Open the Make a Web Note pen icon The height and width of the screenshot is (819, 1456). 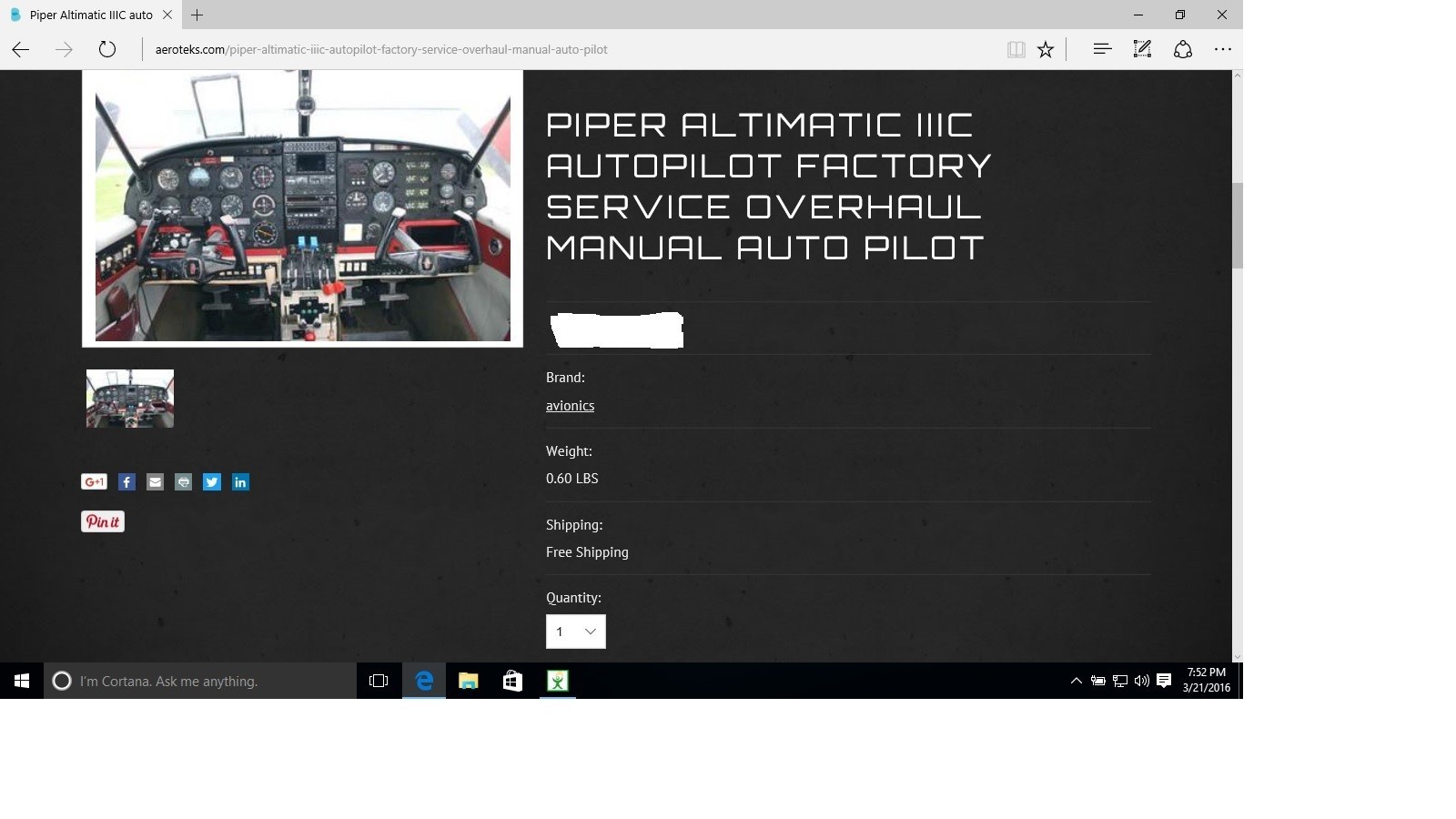click(1141, 49)
